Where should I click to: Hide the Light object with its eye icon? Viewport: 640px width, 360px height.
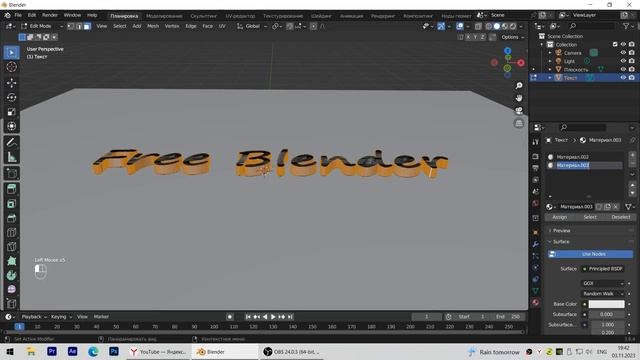tap(623, 61)
